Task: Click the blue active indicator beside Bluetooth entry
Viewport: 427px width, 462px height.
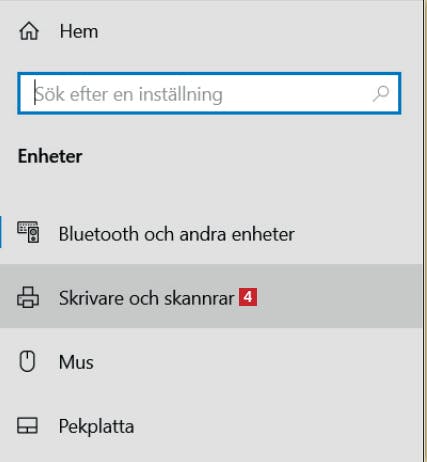Action: (1, 232)
